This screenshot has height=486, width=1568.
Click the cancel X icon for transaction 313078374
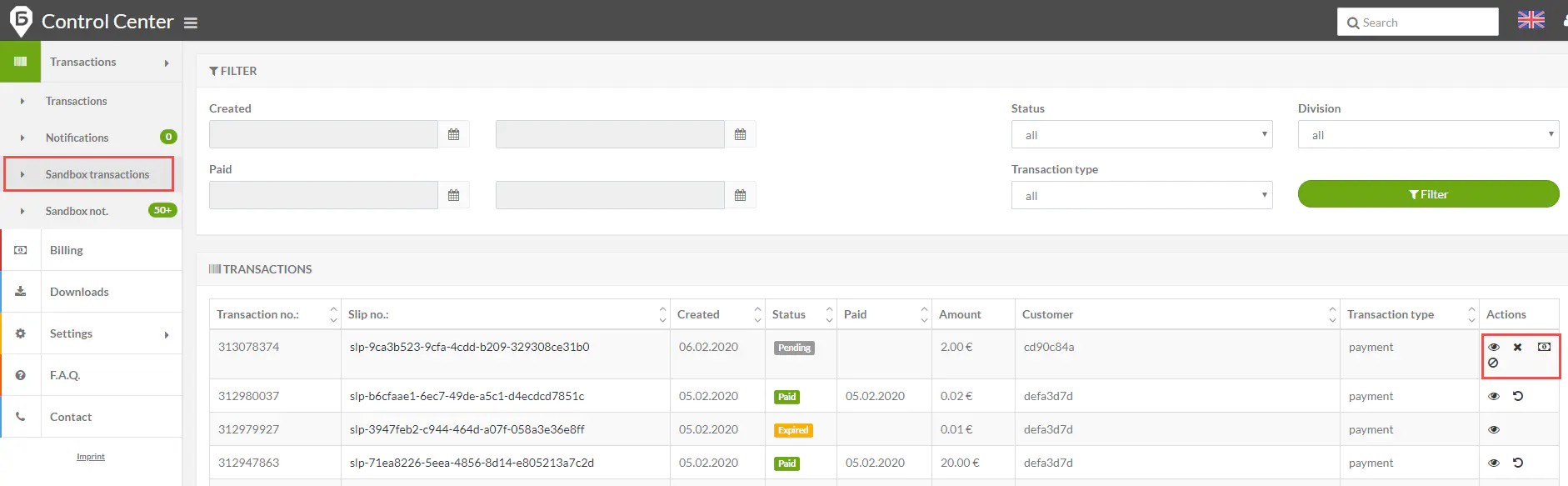point(1517,348)
